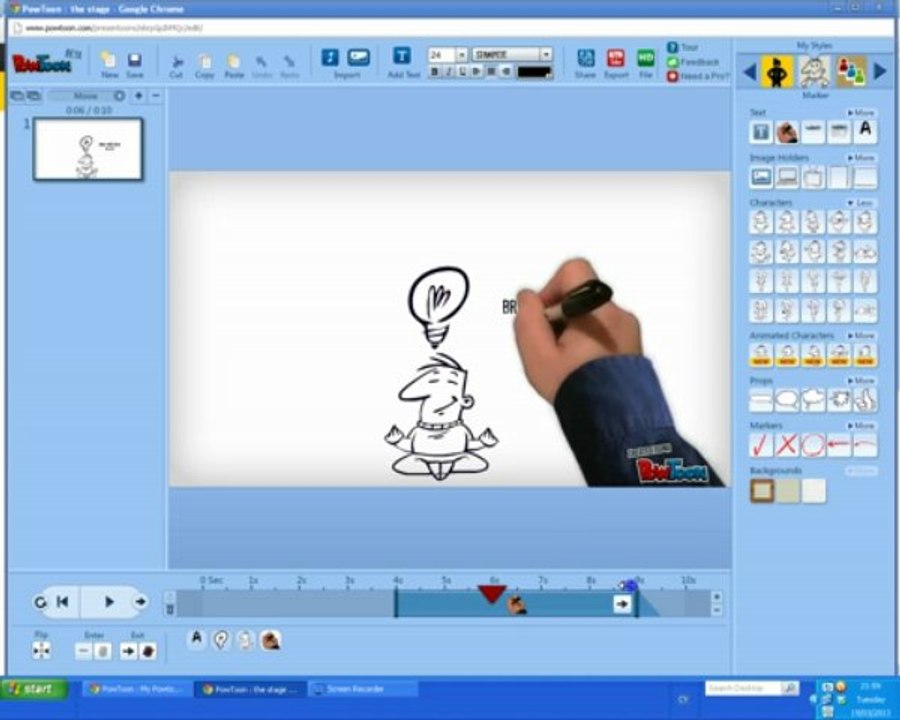Add the hand-writing text effect from the Text library

point(787,132)
